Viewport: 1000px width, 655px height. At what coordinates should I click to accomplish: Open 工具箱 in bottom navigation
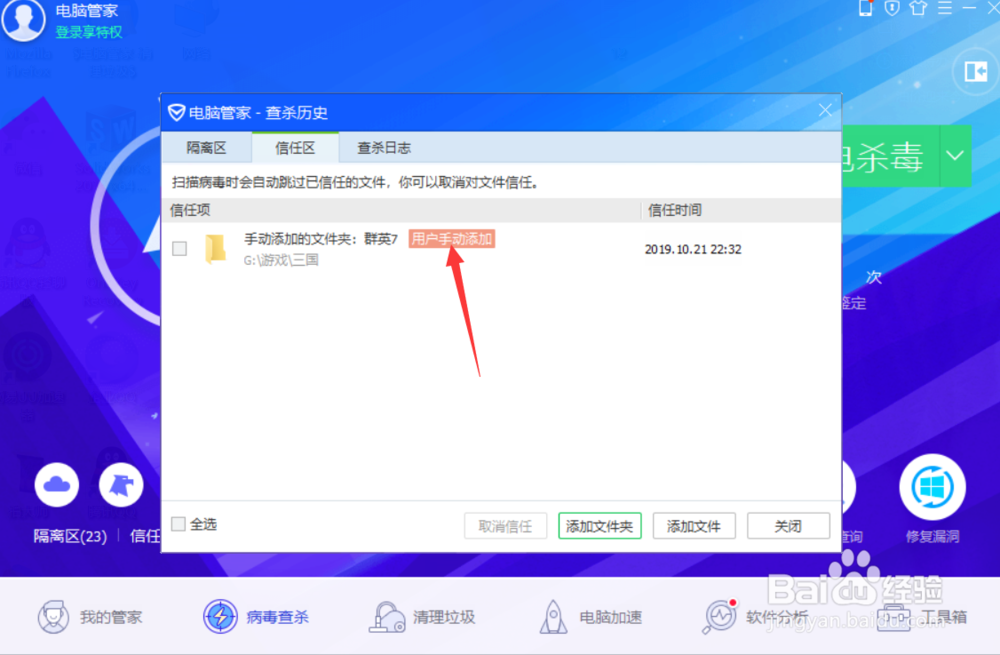pyautogui.click(x=922, y=617)
